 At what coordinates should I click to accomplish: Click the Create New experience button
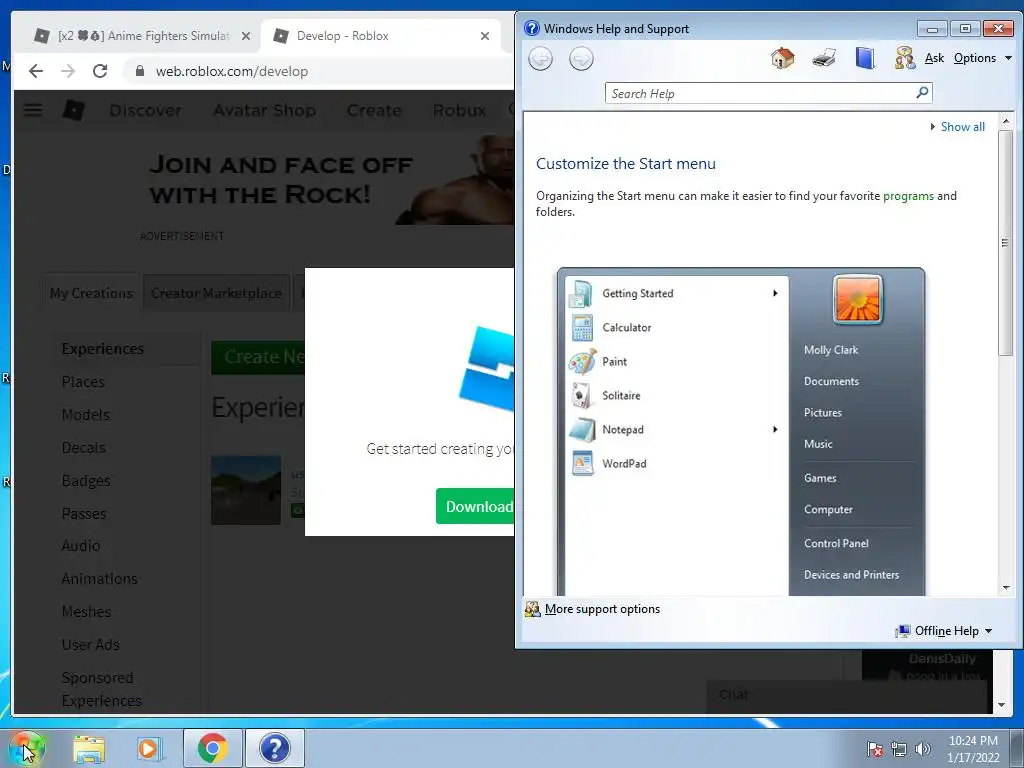[258, 357]
